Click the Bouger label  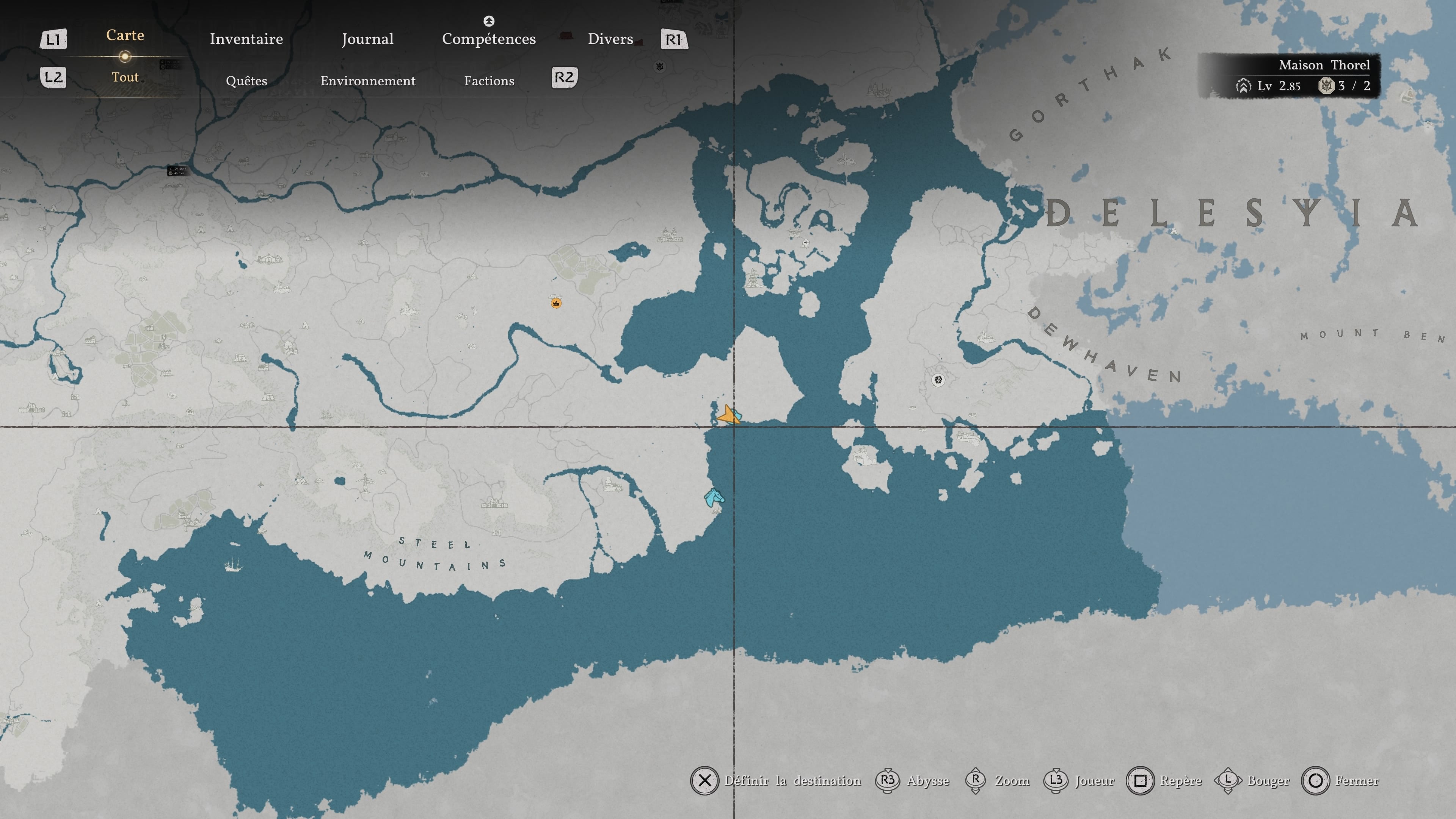(1268, 781)
